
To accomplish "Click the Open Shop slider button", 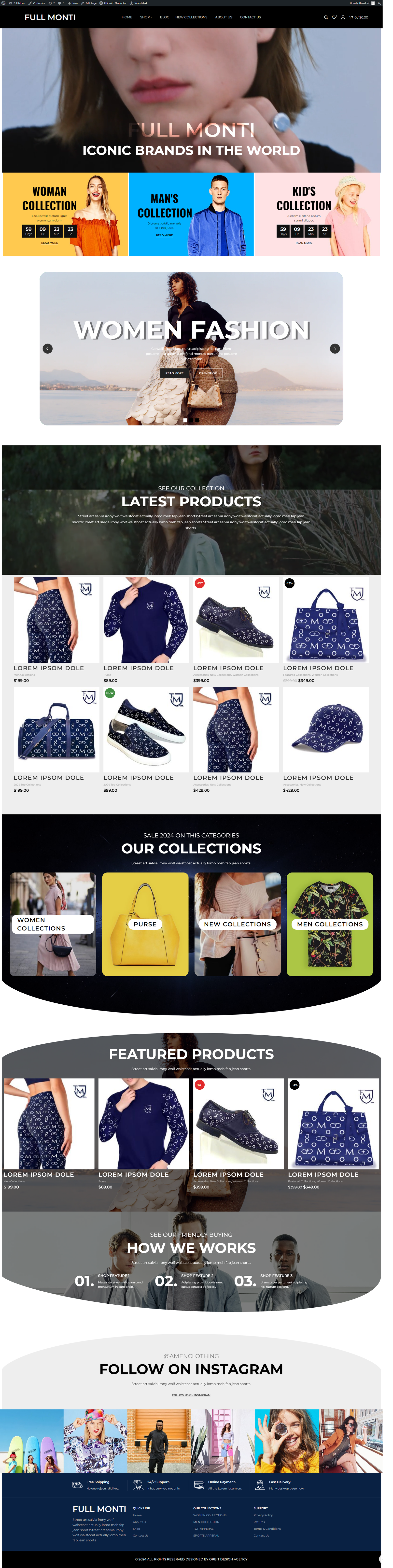I will pos(208,373).
